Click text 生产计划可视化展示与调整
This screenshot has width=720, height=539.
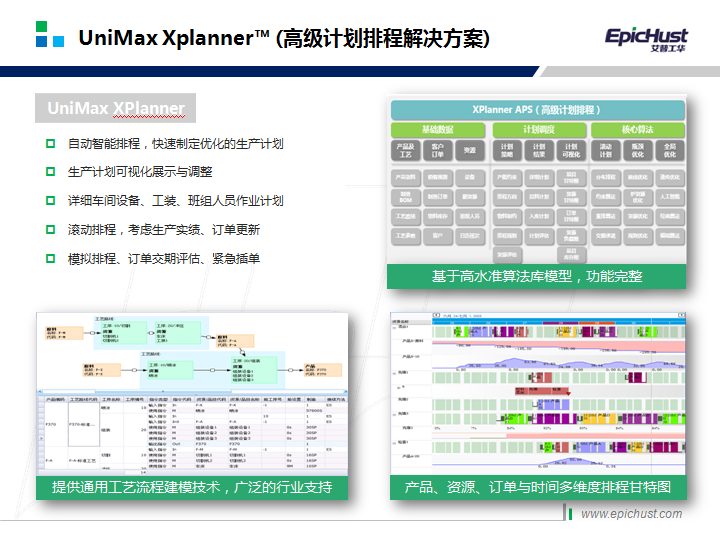[x=140, y=172]
